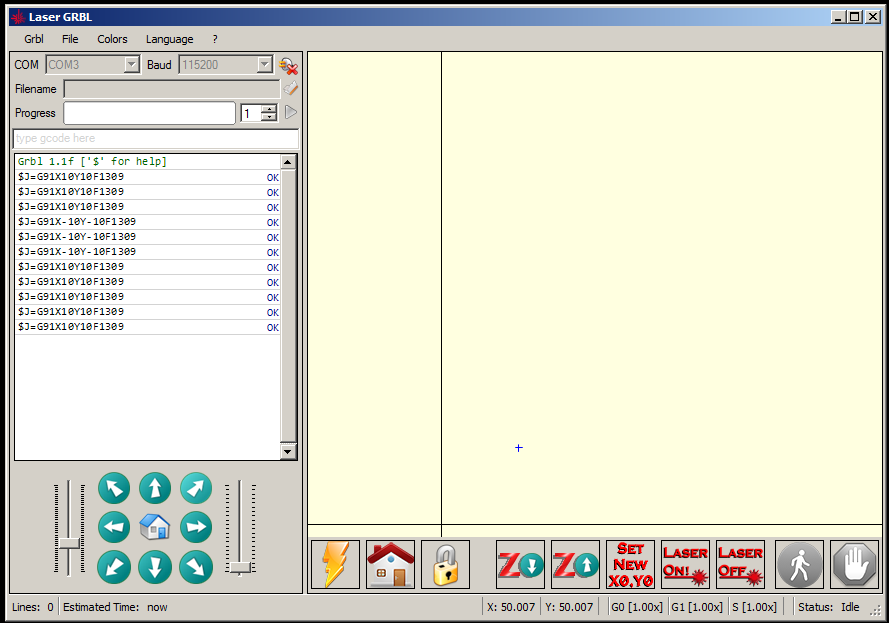
Task: Click the Progress bar
Action: pyautogui.click(x=149, y=113)
